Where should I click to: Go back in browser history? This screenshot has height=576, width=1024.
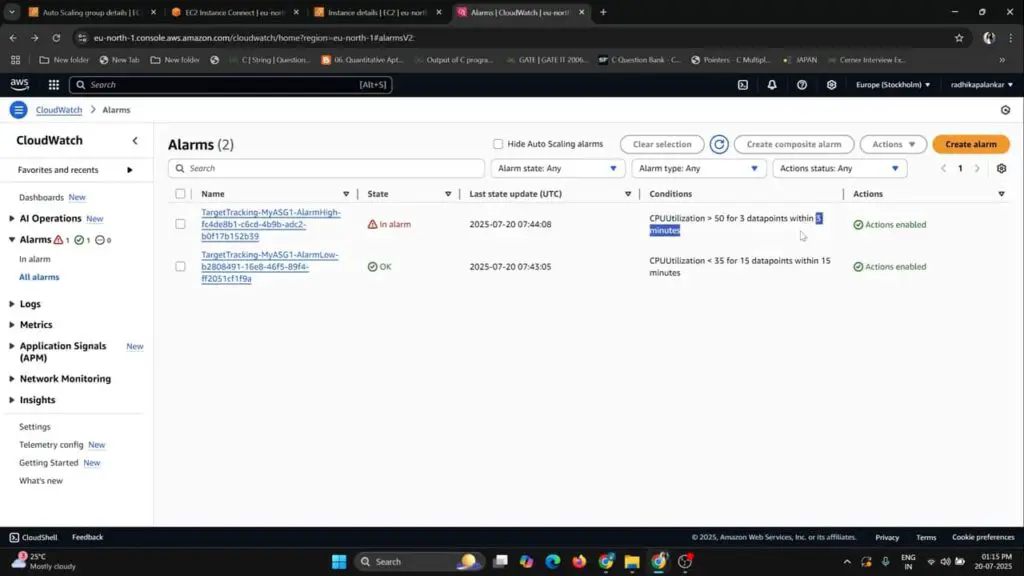point(13,38)
